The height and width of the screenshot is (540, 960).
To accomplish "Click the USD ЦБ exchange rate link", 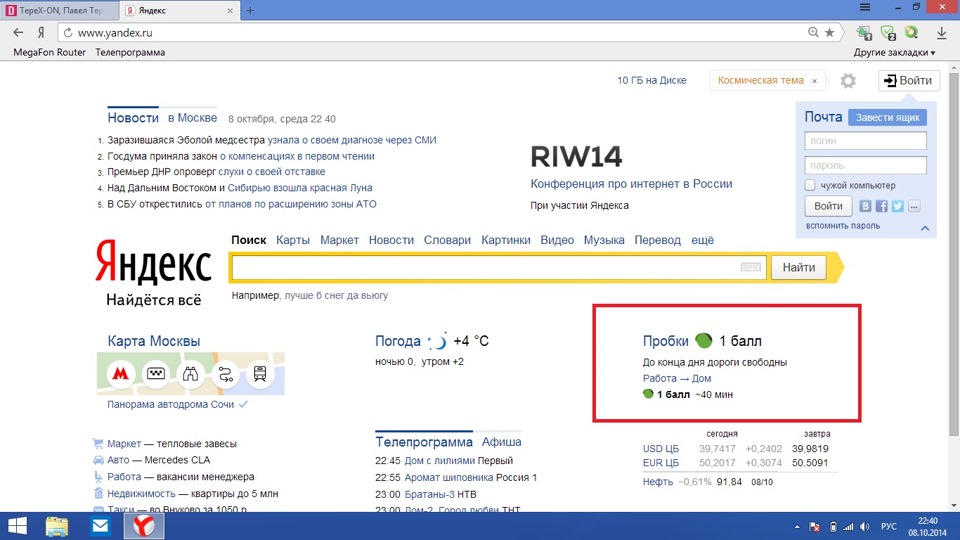I will click(x=661, y=449).
